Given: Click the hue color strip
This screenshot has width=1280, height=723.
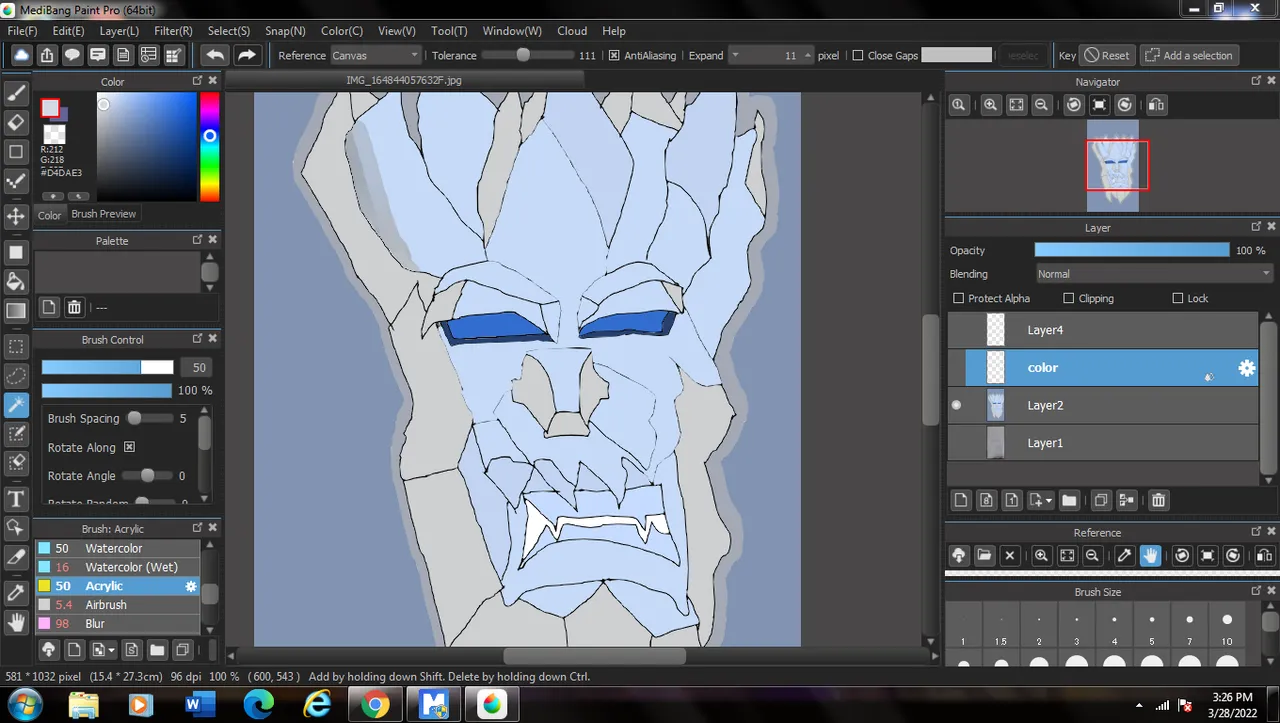Looking at the screenshot, I should pos(209,146).
